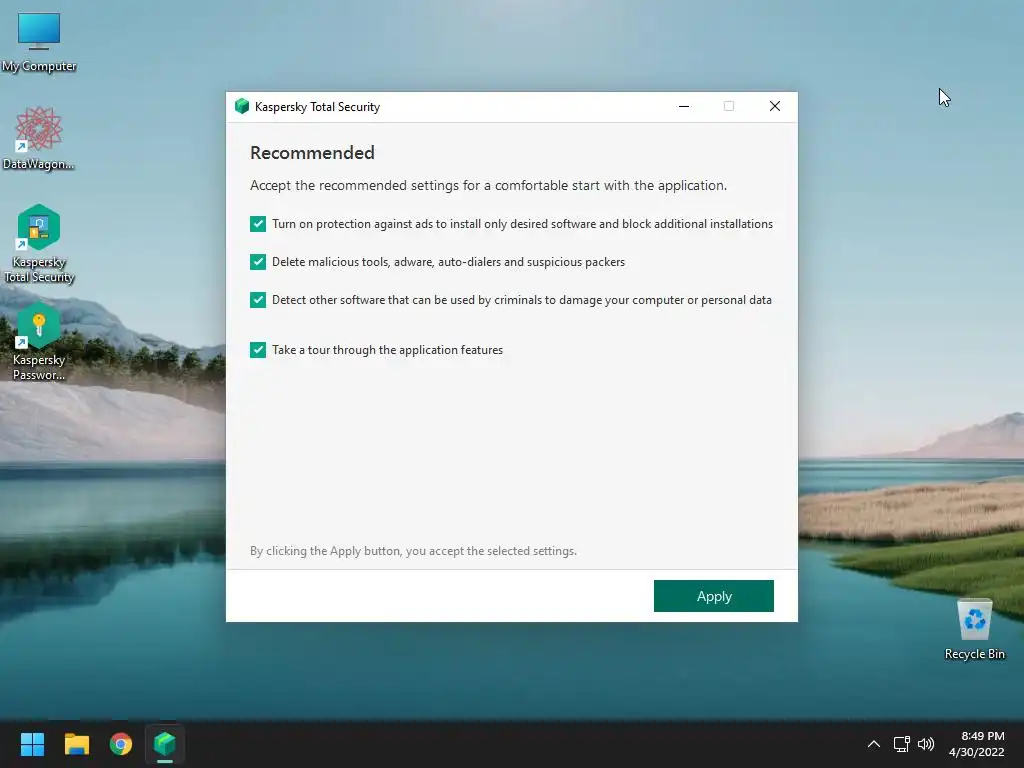Screen dimensions: 1024x768
Task: Open Kaspersky Password Manager desktop shortcut
Action: click(39, 341)
